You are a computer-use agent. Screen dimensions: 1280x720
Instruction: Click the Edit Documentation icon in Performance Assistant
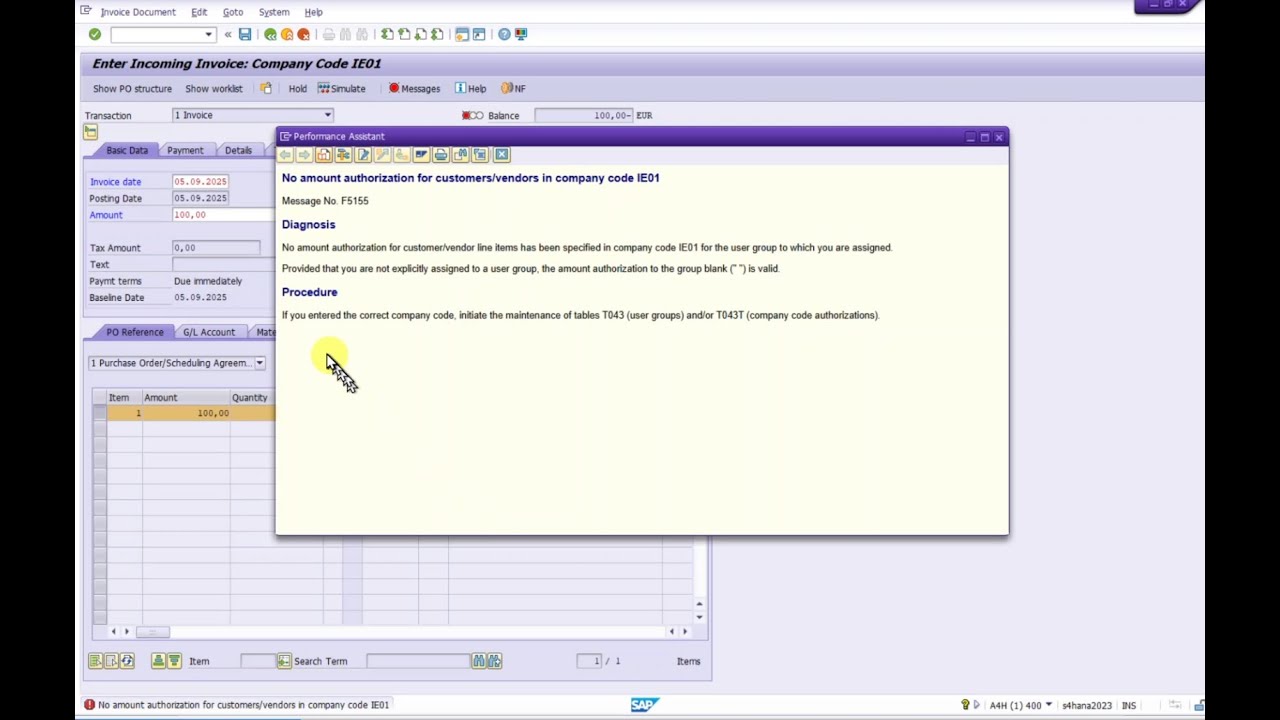363,155
